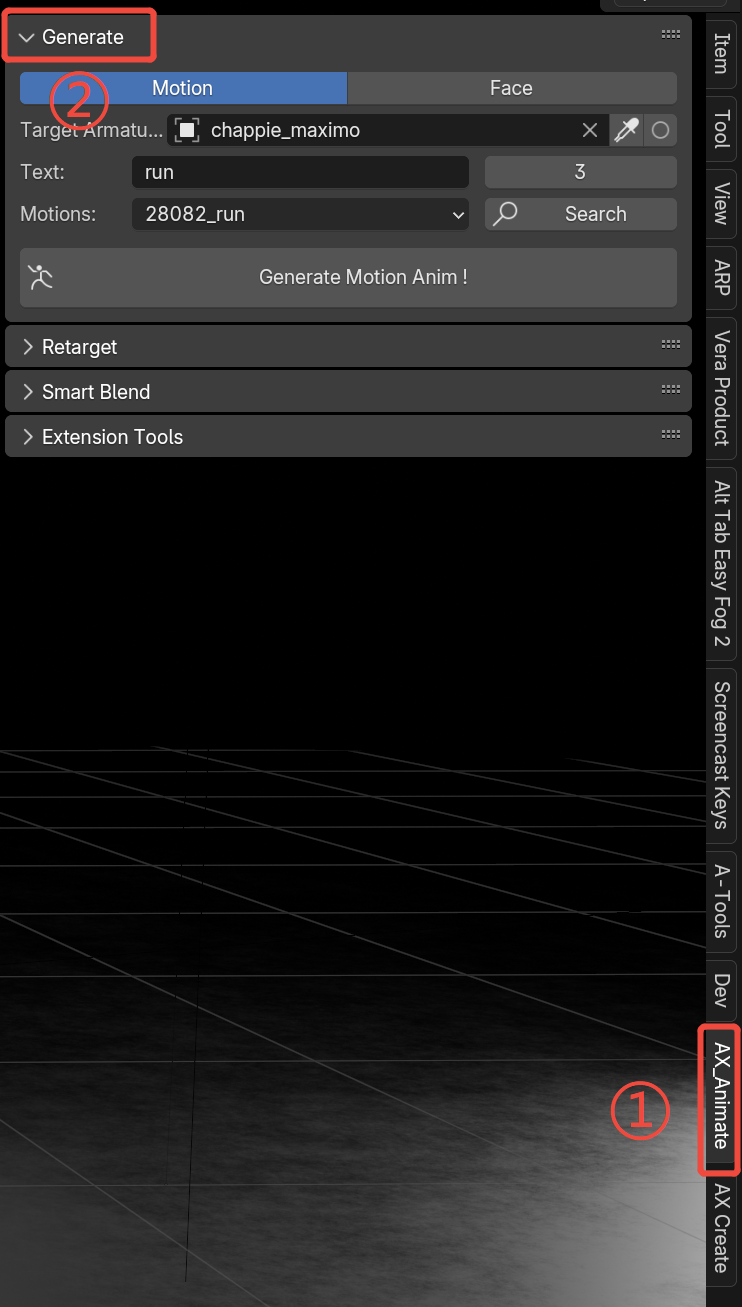Switch to the Face mode toggle

point(512,88)
